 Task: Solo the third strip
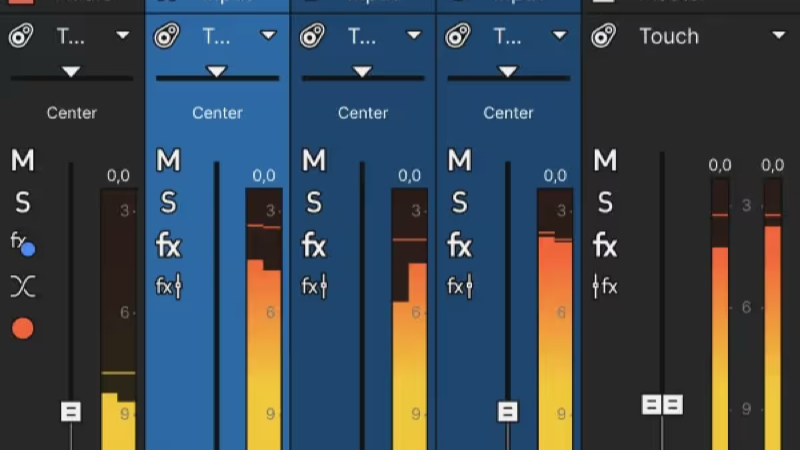click(314, 203)
